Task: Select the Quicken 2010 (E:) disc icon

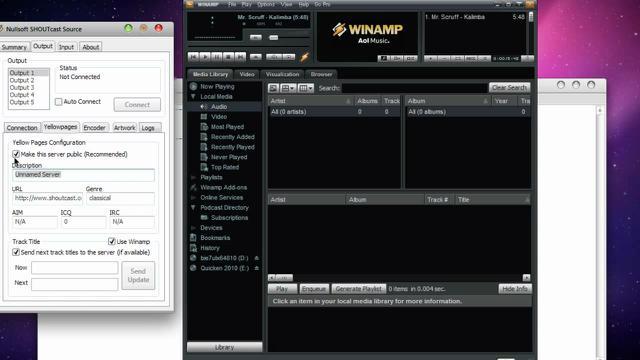Action: [193, 268]
